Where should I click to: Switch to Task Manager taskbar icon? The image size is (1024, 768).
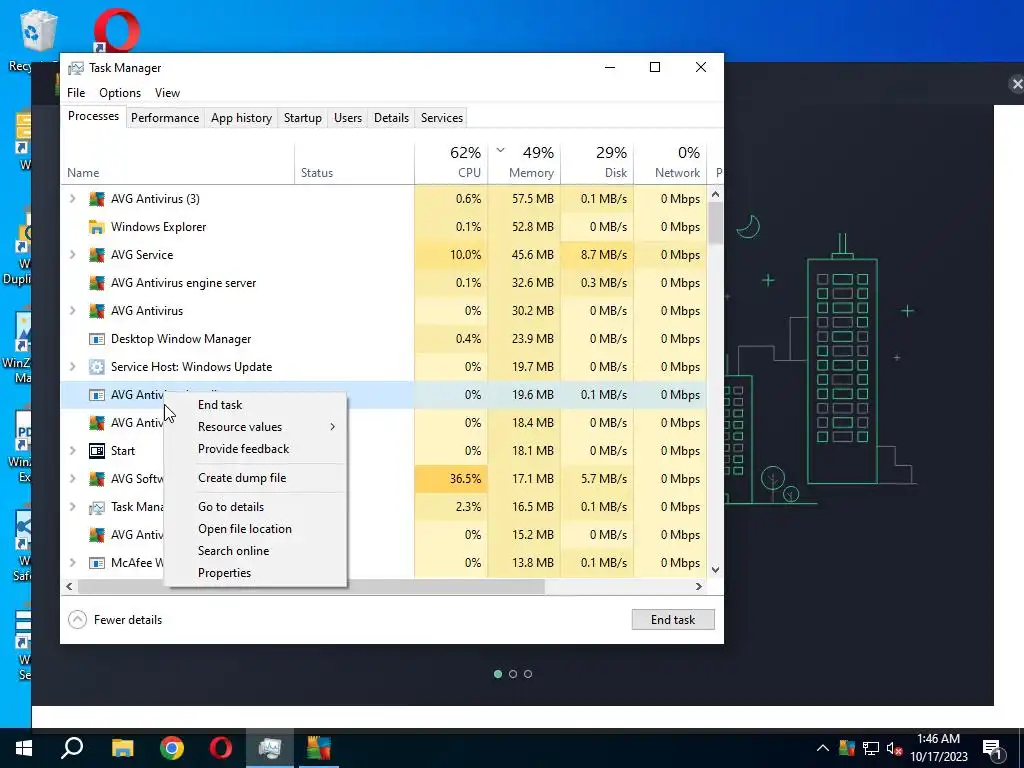click(x=270, y=748)
